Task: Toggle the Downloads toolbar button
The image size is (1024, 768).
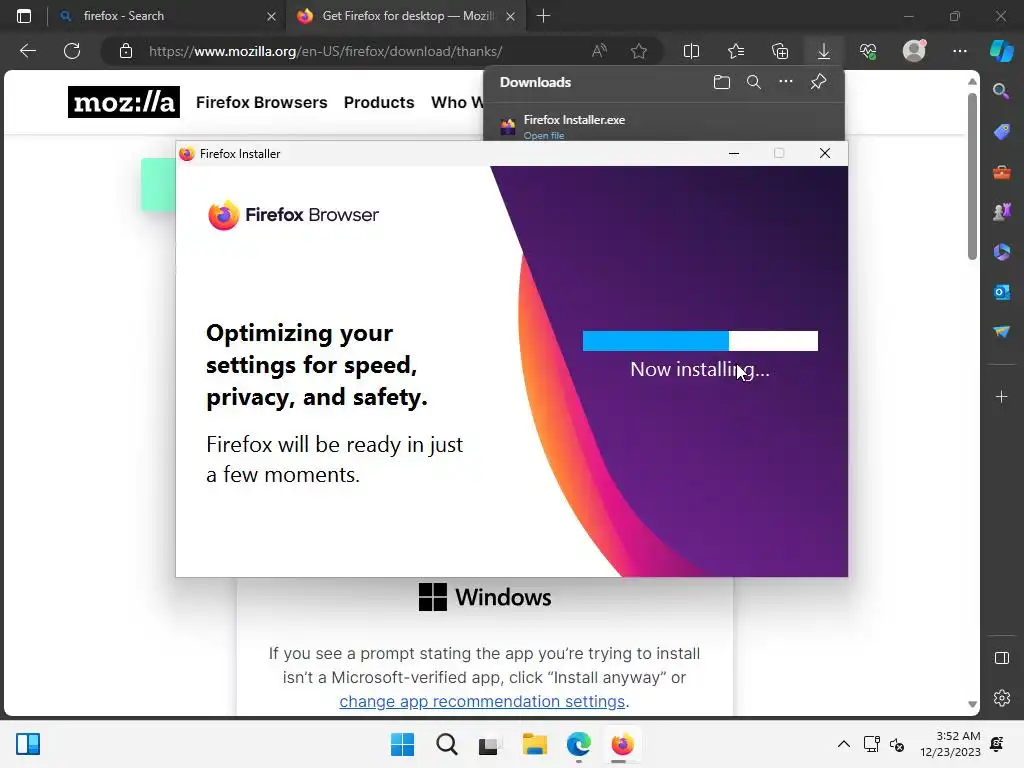Action: coord(824,51)
